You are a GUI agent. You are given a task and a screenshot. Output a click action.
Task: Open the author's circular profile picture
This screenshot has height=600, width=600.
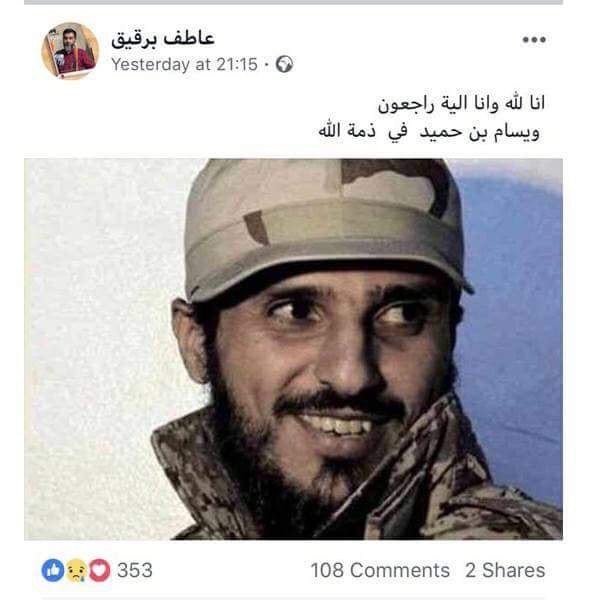pos(70,51)
